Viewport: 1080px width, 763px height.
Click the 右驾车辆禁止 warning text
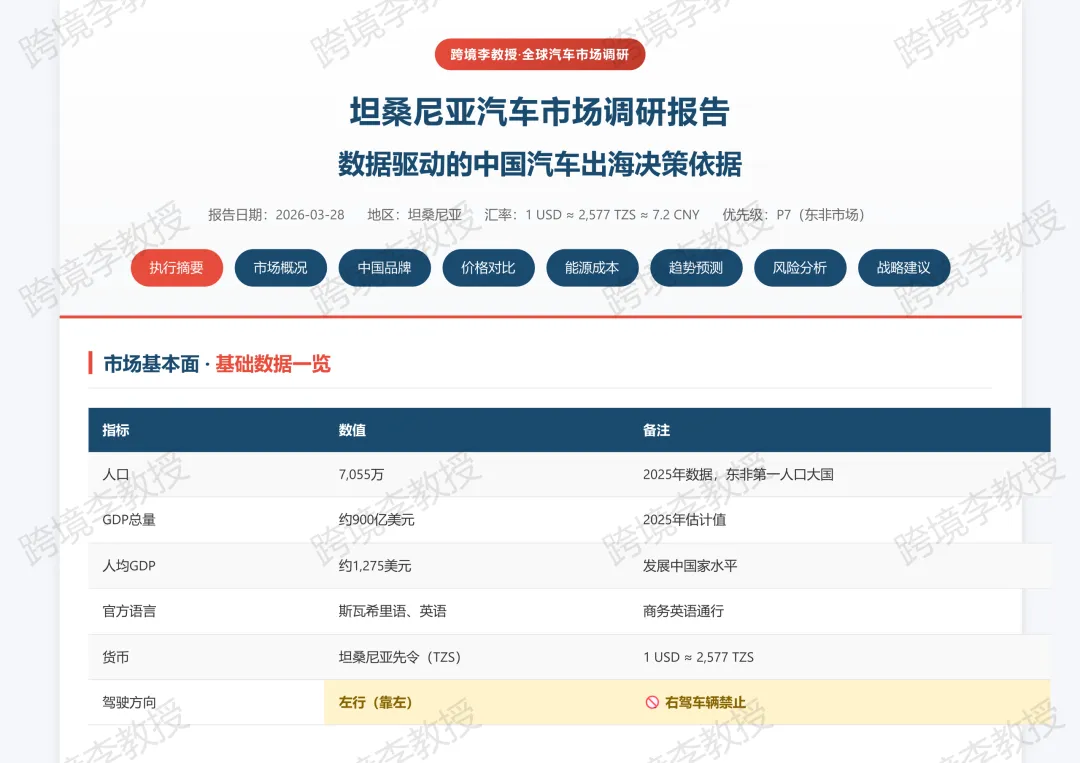(705, 702)
